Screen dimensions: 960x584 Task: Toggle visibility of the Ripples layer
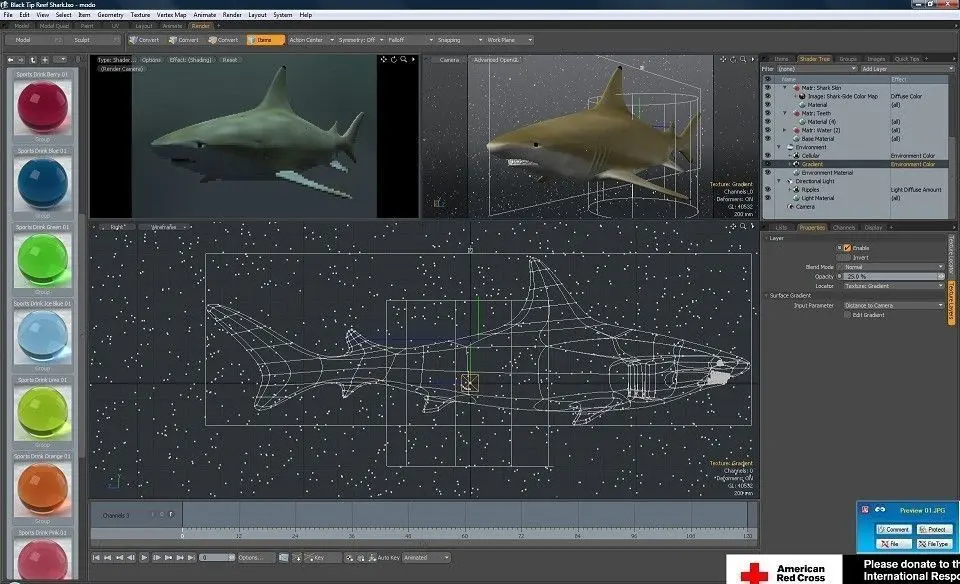click(768, 190)
